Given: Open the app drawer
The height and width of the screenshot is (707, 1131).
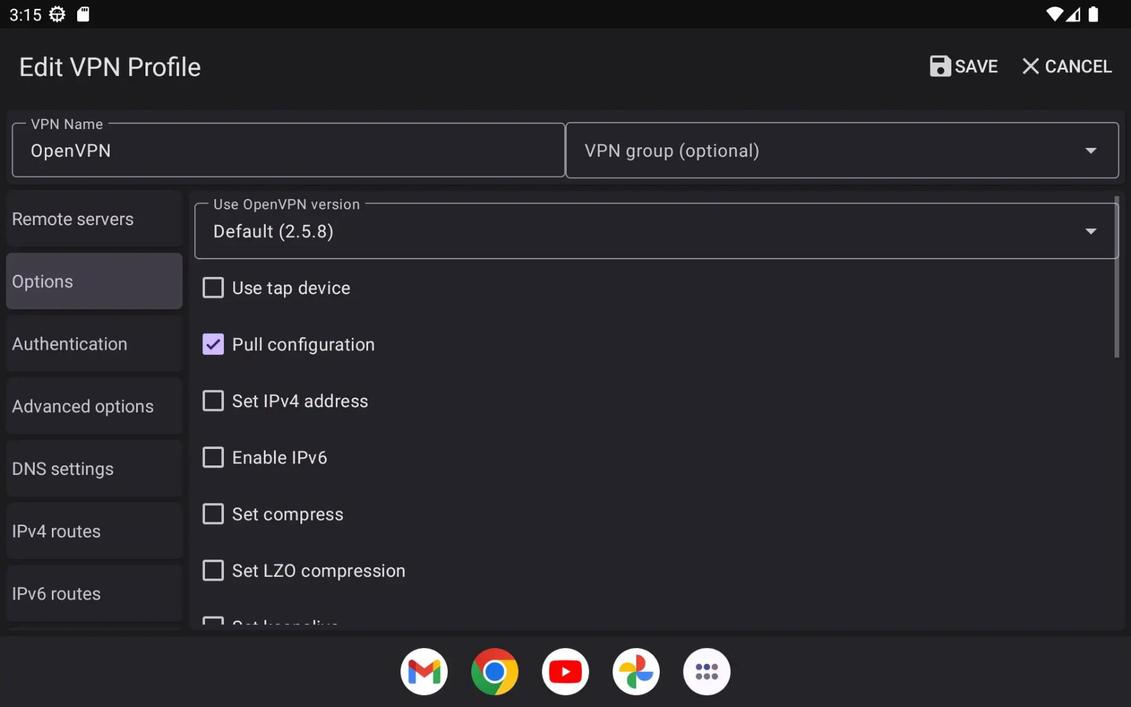Looking at the screenshot, I should click(706, 671).
